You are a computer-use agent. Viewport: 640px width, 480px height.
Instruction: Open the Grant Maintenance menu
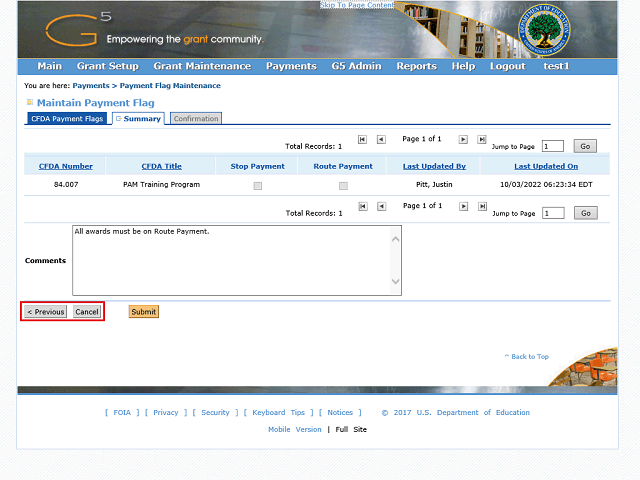pyautogui.click(x=202, y=66)
